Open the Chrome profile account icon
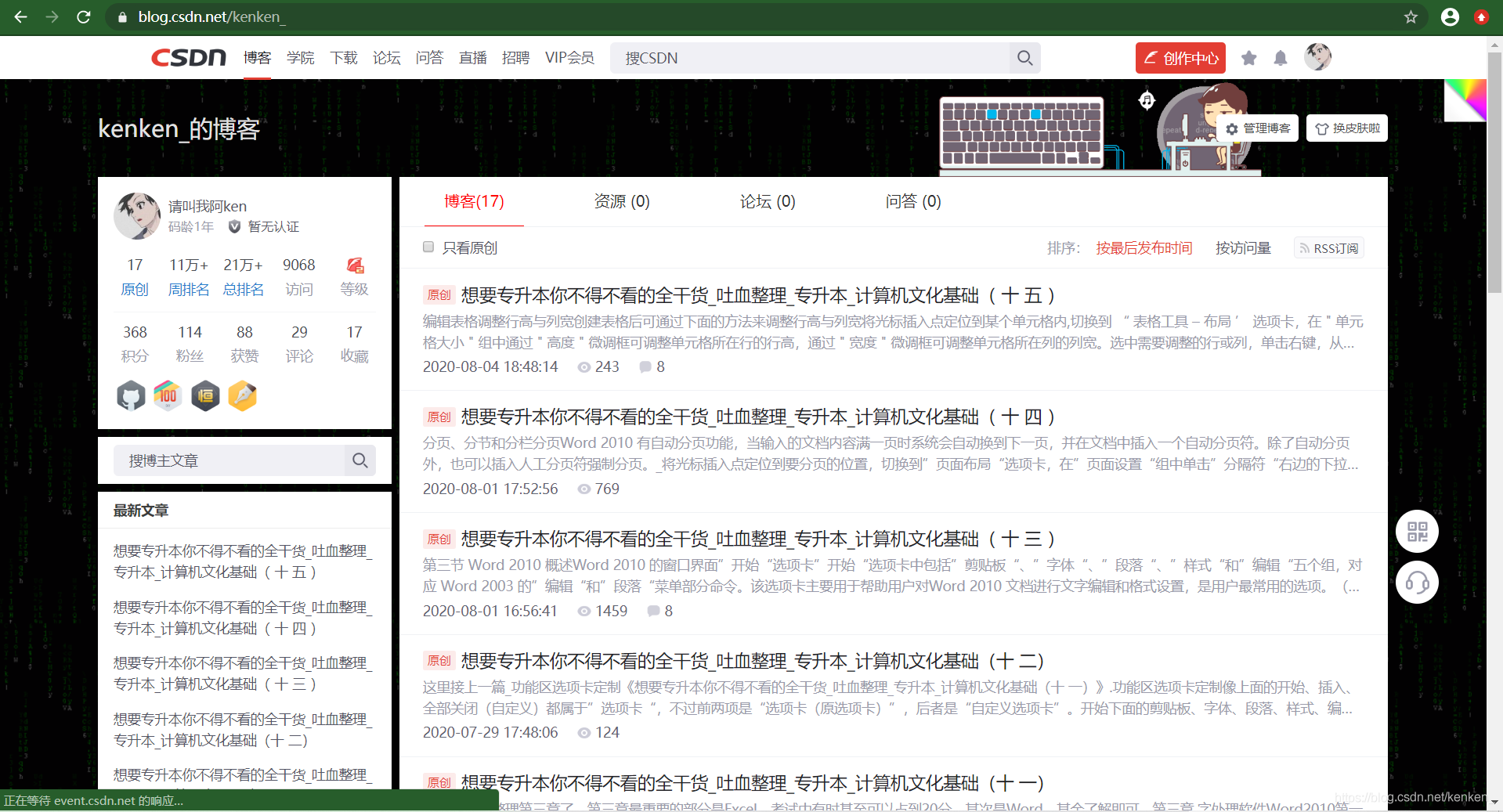This screenshot has height=812, width=1503. click(1450, 16)
